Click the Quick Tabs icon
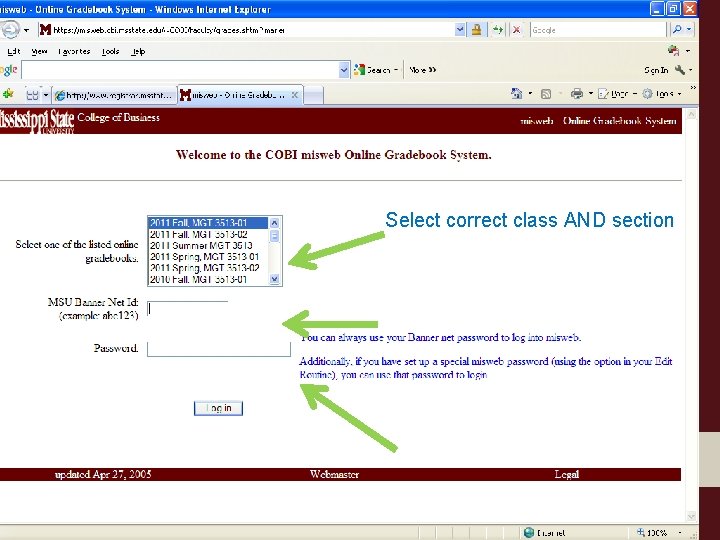Image resolution: width=720 pixels, height=540 pixels. pyautogui.click(x=32, y=95)
